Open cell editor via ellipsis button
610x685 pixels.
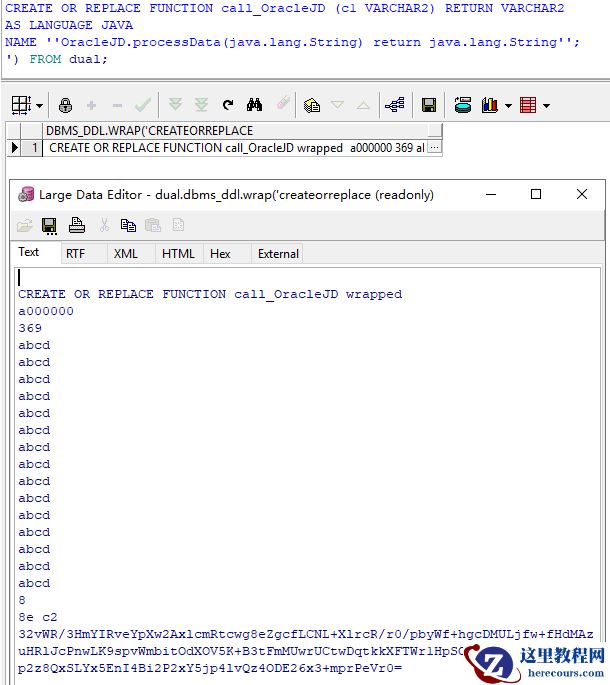point(434,148)
